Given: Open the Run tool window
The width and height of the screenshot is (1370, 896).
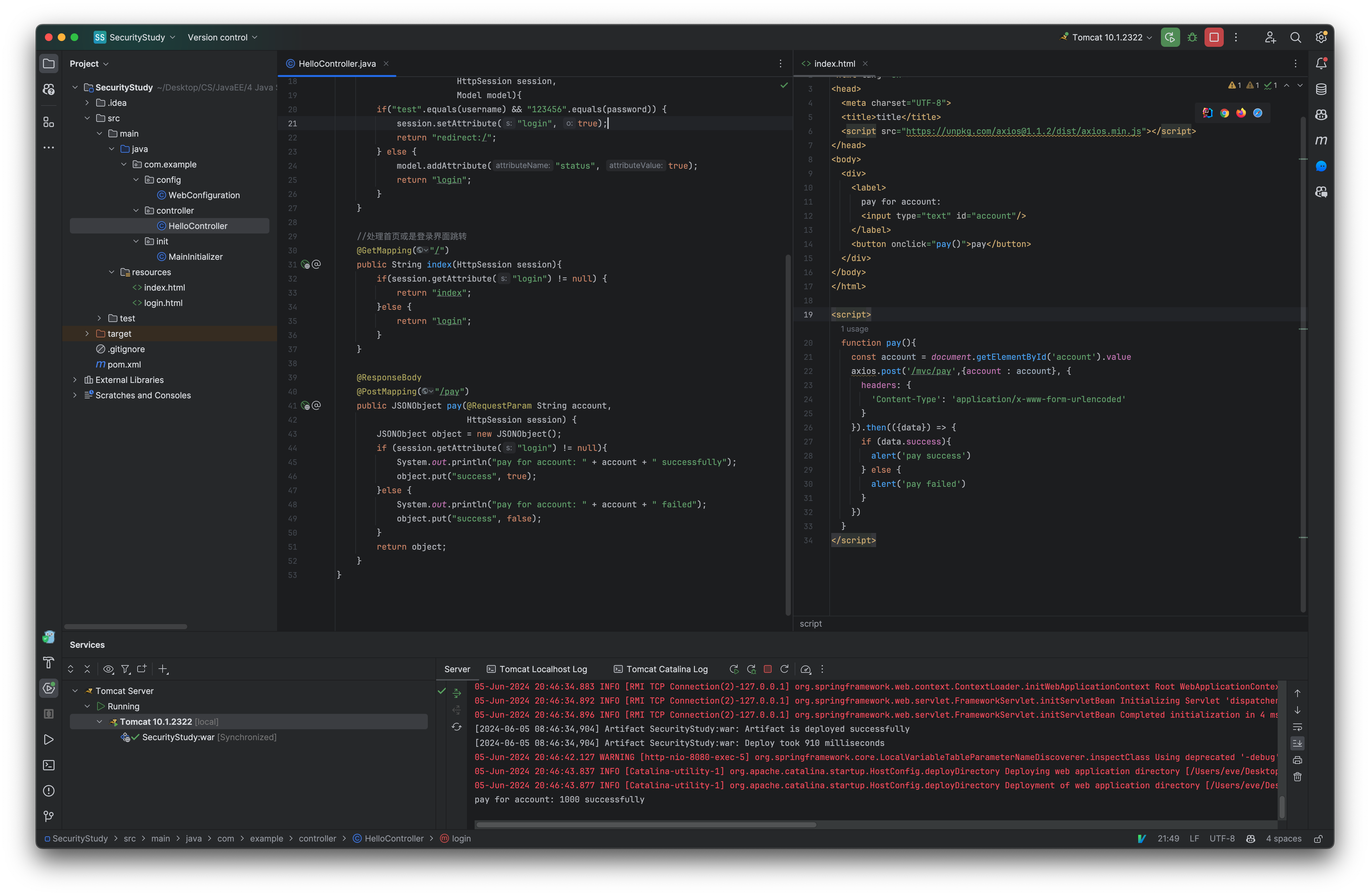Looking at the screenshot, I should click(49, 740).
